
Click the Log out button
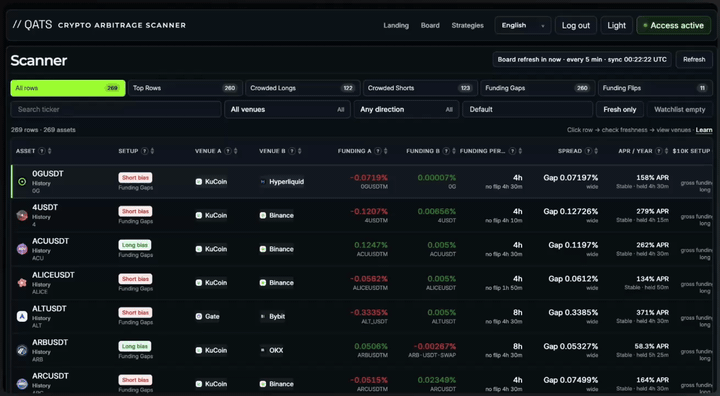[576, 25]
